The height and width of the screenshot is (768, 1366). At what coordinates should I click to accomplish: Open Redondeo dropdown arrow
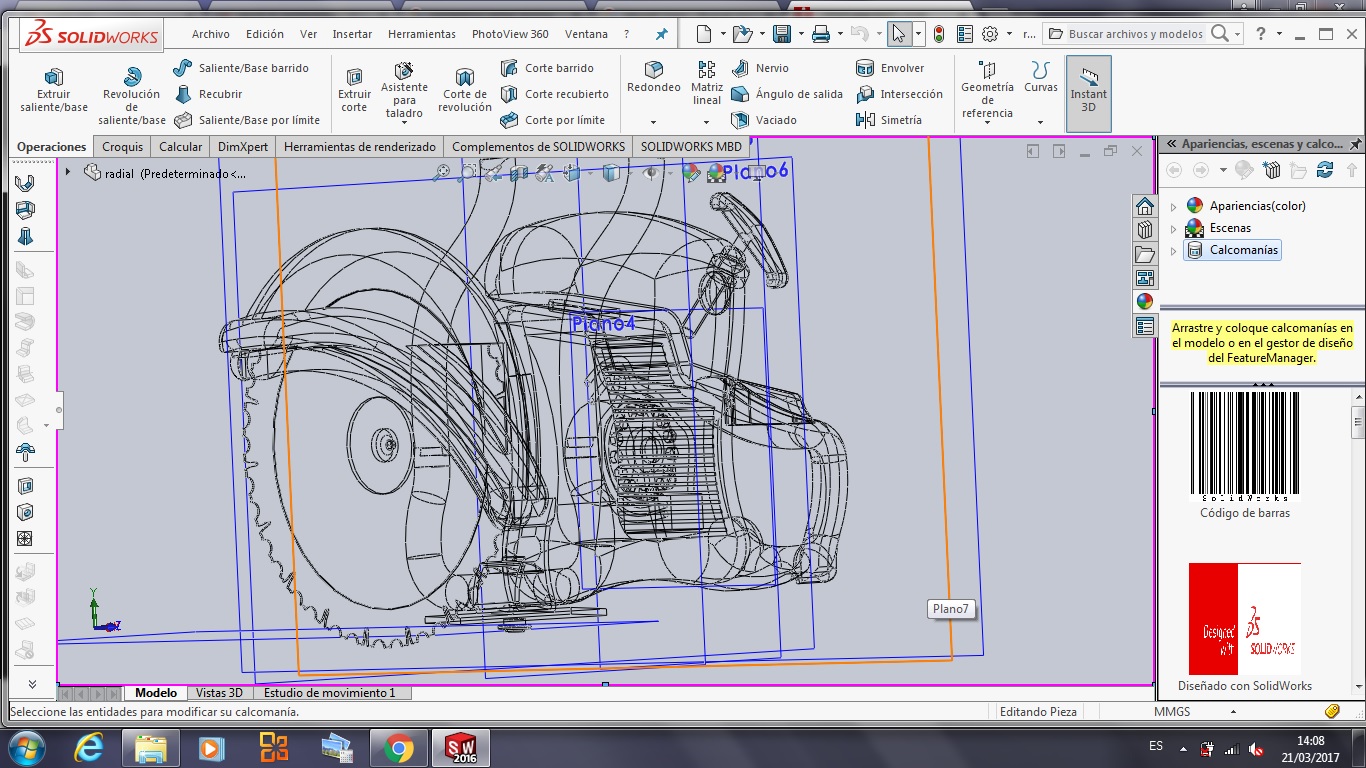654,123
